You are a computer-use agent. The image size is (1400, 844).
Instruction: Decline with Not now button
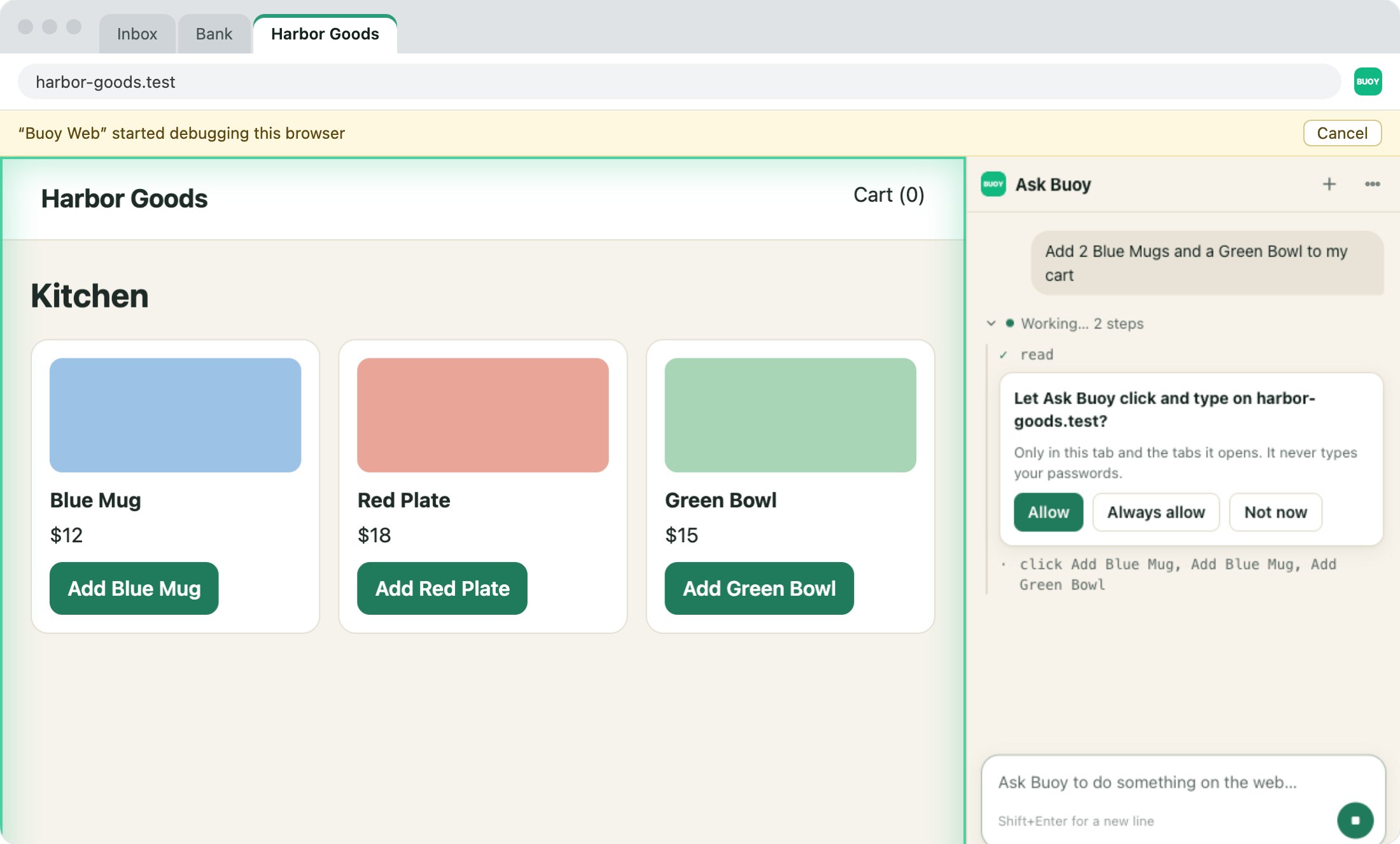1275,512
